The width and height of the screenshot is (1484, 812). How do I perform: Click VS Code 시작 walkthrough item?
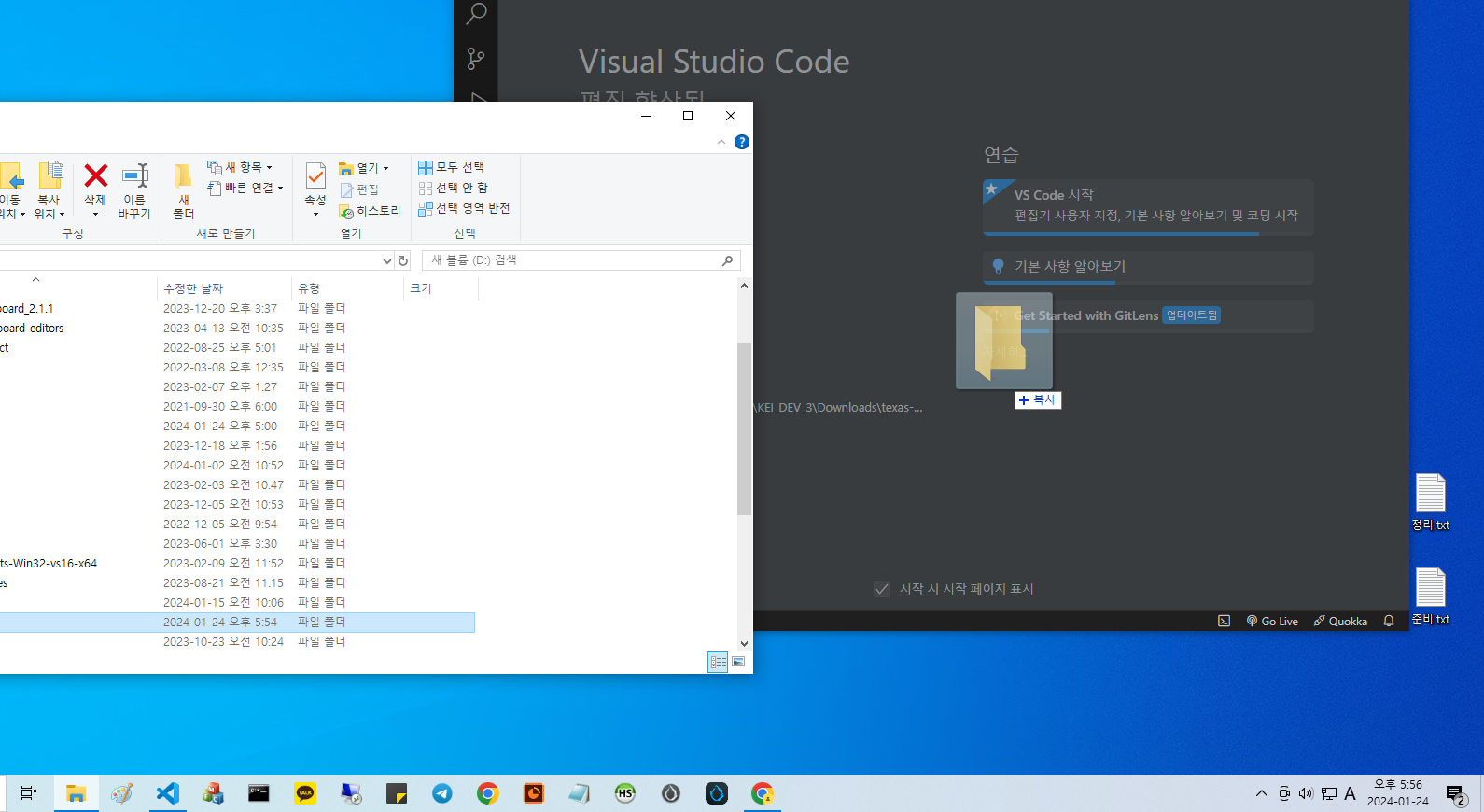[x=1148, y=206]
